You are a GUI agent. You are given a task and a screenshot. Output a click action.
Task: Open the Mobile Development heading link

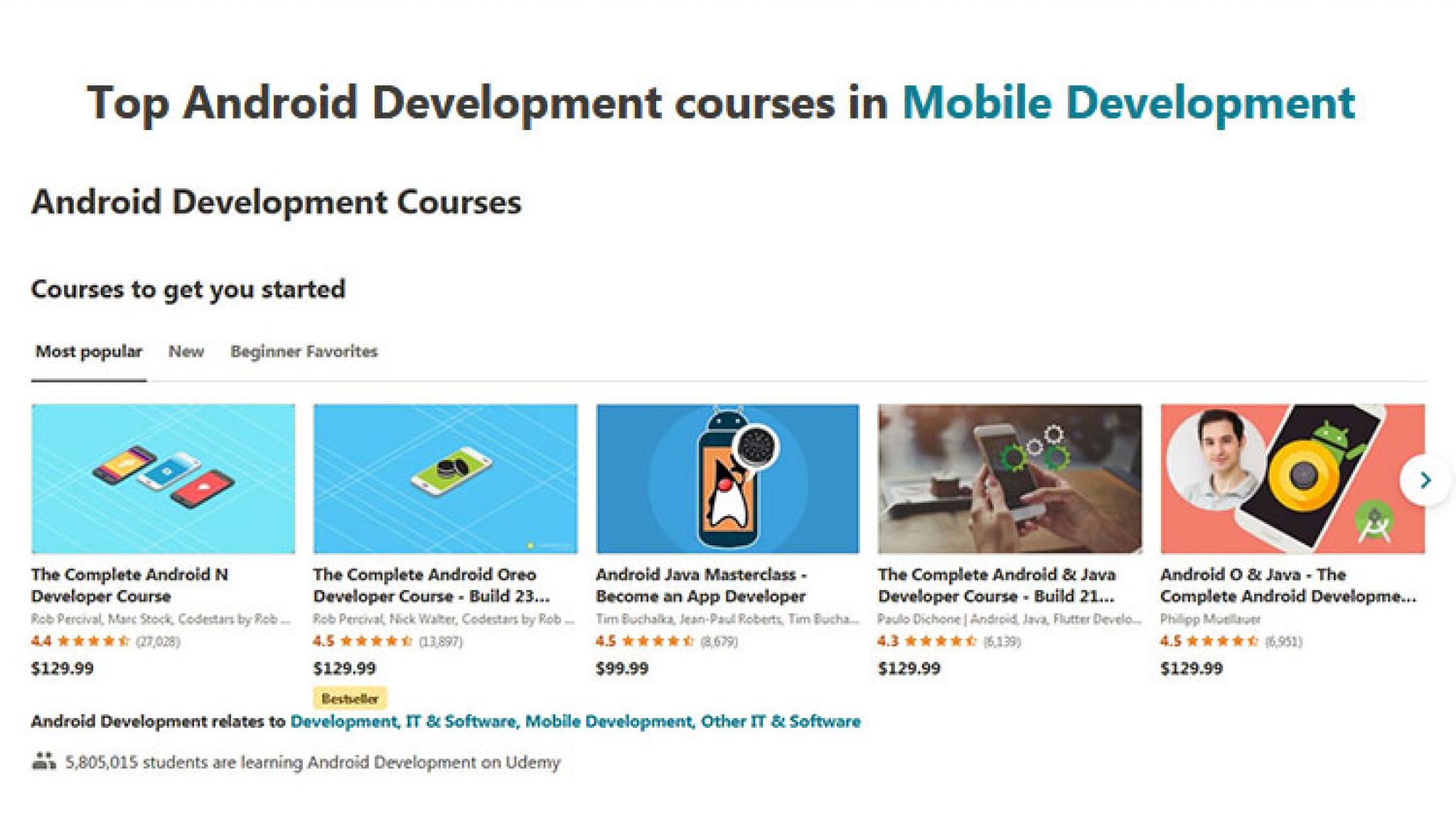(x=1128, y=104)
